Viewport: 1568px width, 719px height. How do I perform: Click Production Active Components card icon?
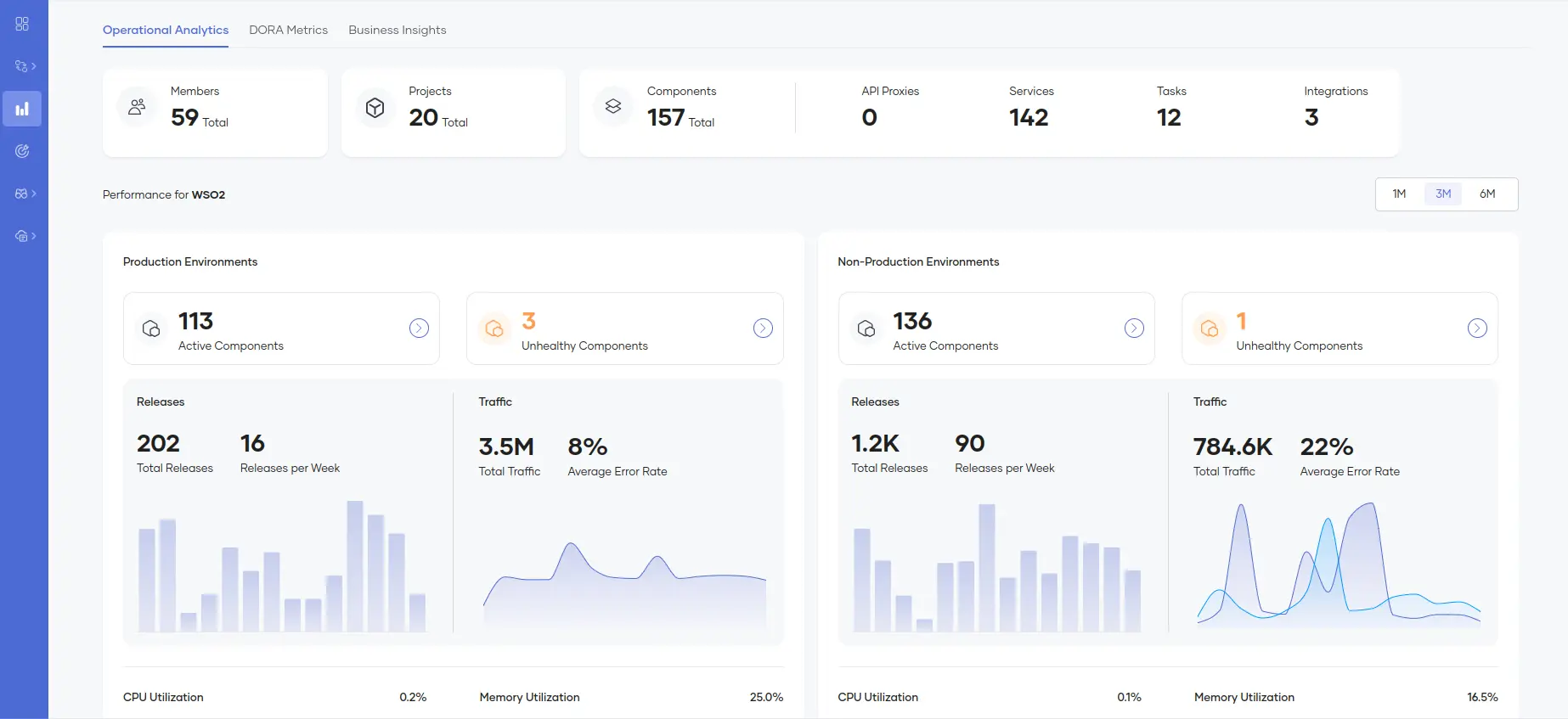pyautogui.click(x=151, y=329)
